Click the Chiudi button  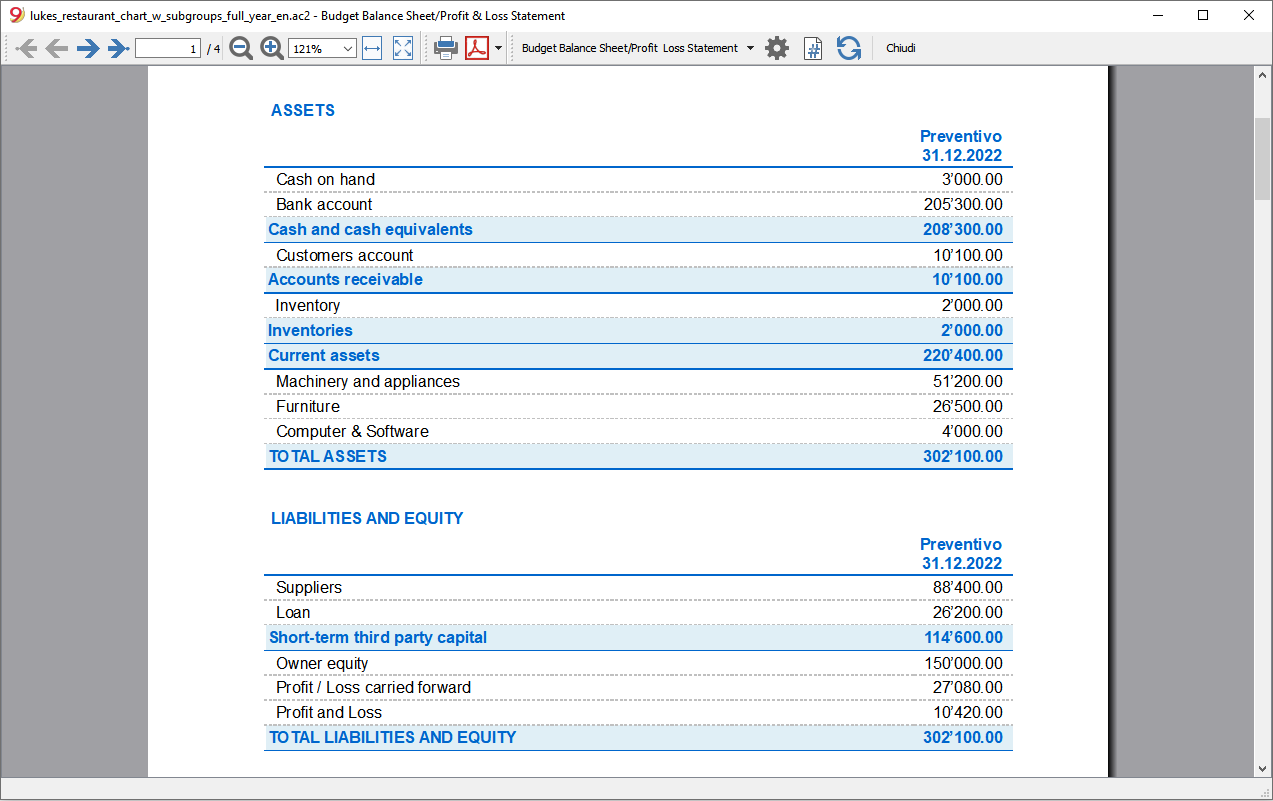[x=901, y=48]
